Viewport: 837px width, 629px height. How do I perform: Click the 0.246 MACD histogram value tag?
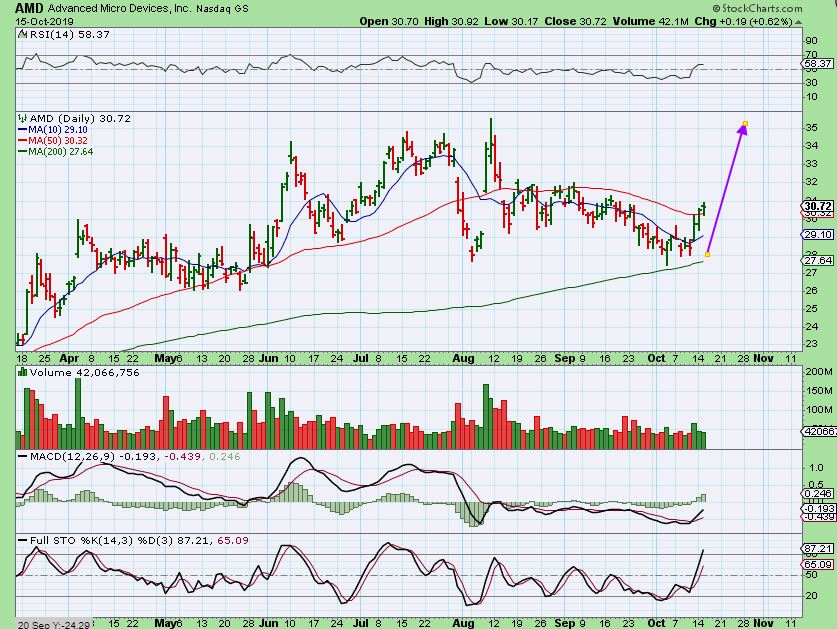pos(817,493)
